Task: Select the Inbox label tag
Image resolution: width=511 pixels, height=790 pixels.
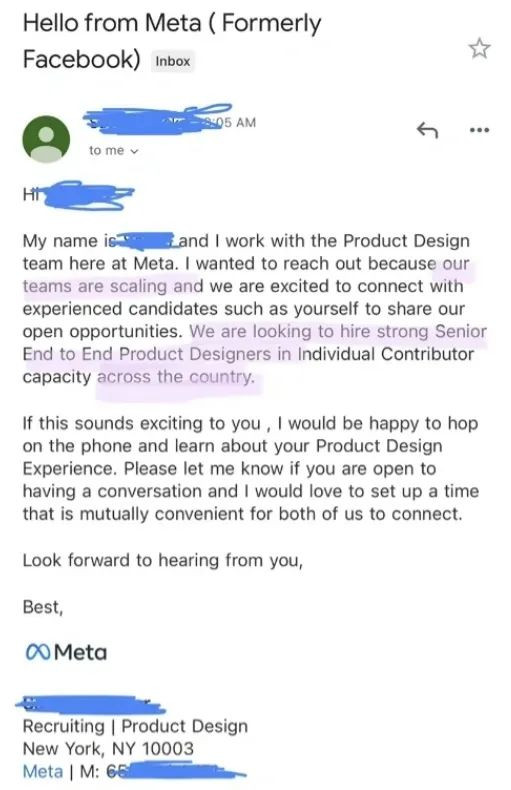Action: point(173,61)
